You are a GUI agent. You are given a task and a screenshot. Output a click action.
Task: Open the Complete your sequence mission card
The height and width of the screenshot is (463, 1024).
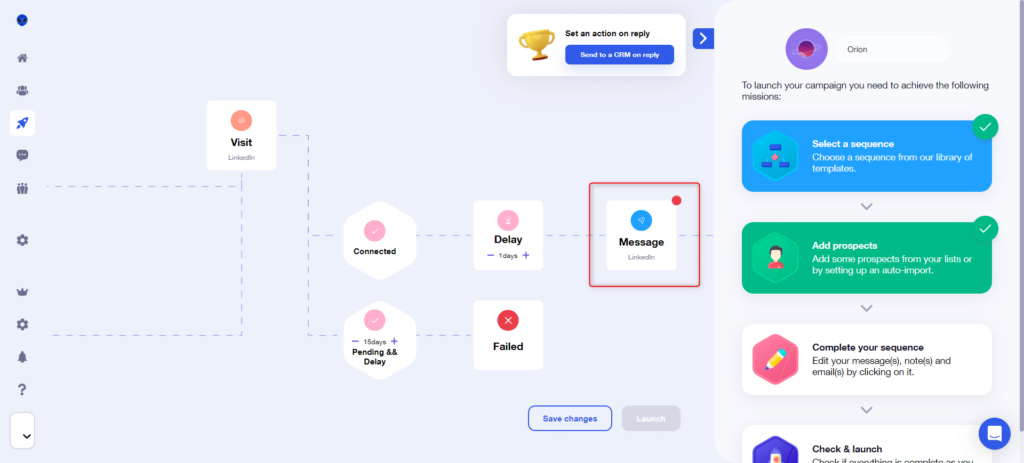tap(866, 359)
